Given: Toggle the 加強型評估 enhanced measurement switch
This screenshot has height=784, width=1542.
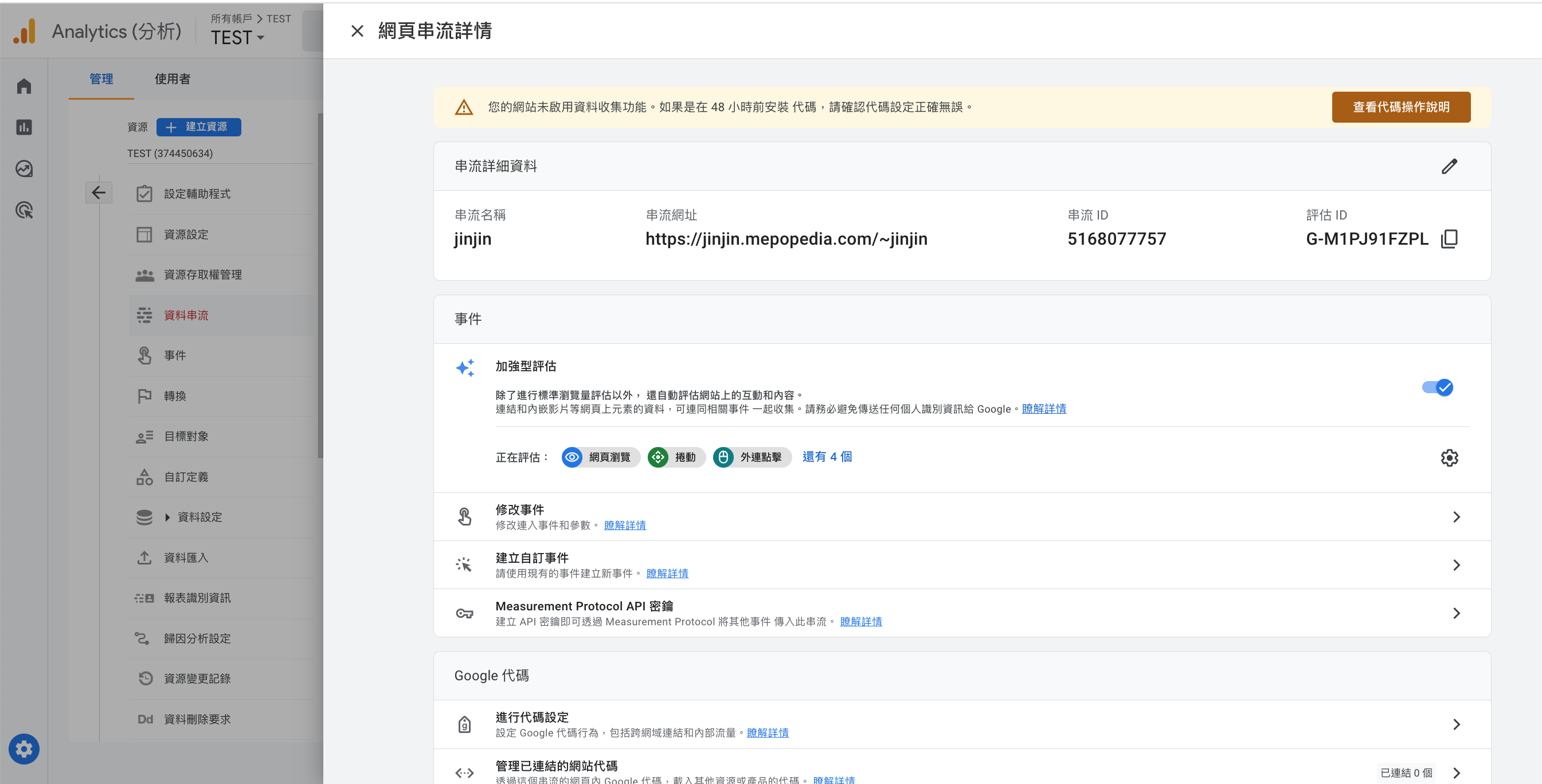Looking at the screenshot, I should pos(1437,387).
